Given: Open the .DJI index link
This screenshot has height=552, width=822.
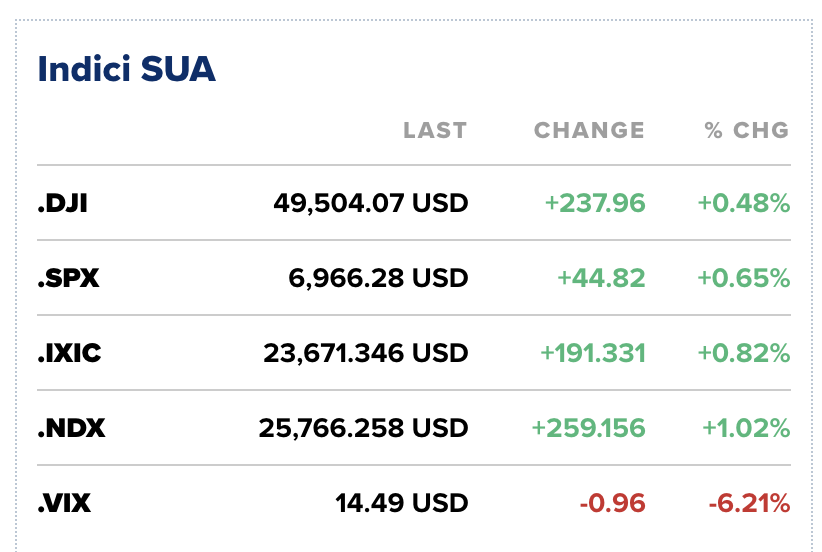Looking at the screenshot, I should pyautogui.click(x=63, y=204).
